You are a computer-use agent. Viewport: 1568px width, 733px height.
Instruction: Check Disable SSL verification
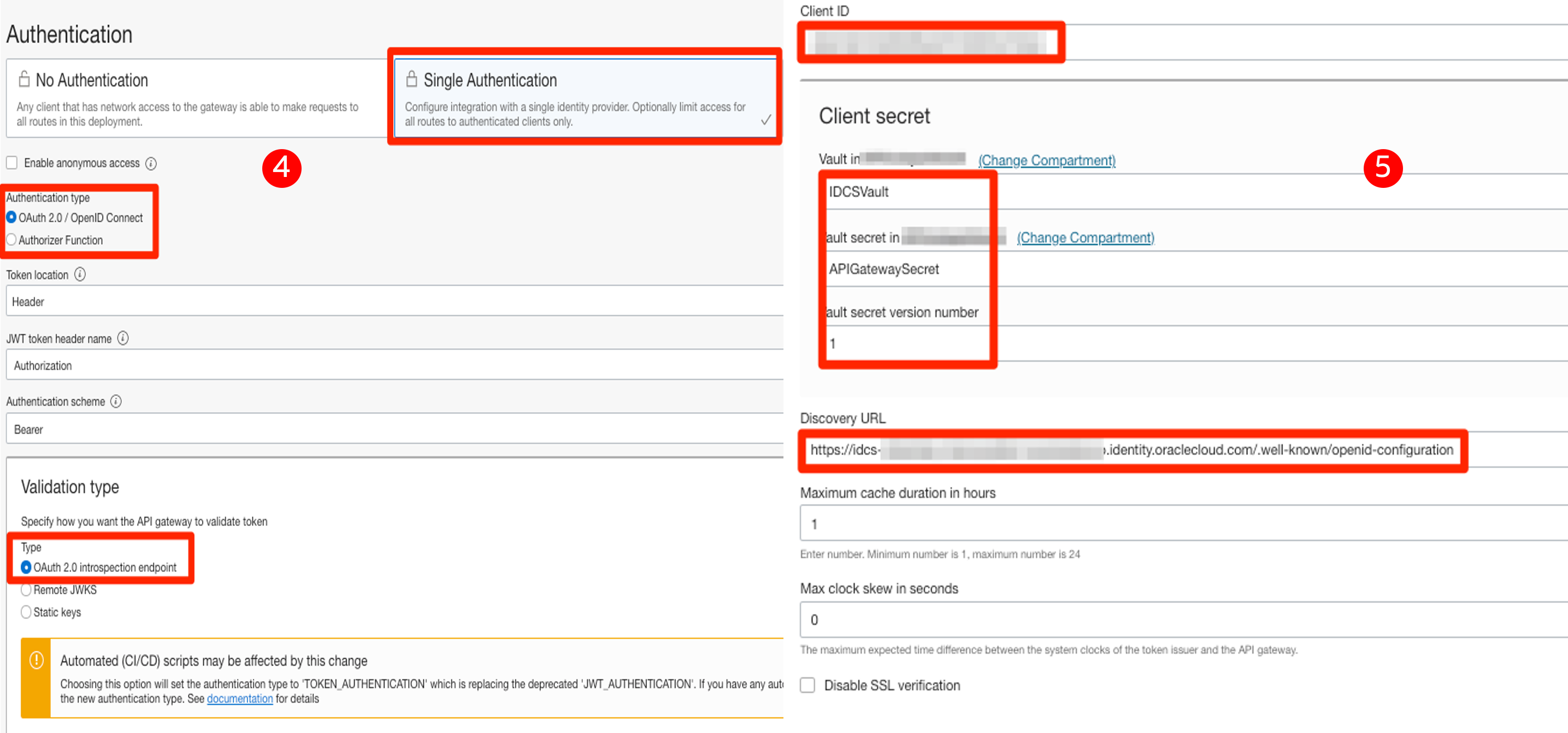click(807, 685)
